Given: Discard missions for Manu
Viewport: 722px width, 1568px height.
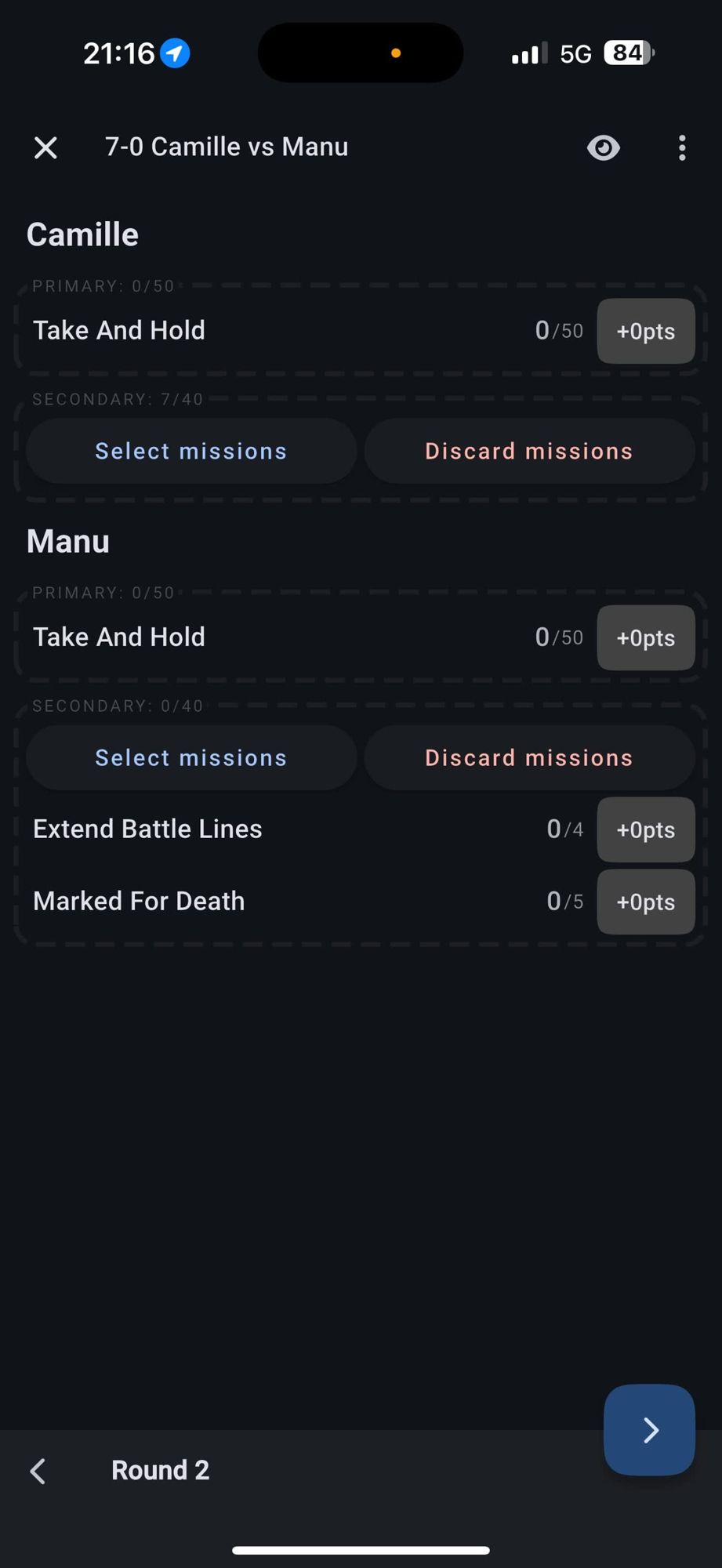Looking at the screenshot, I should pyautogui.click(x=529, y=757).
